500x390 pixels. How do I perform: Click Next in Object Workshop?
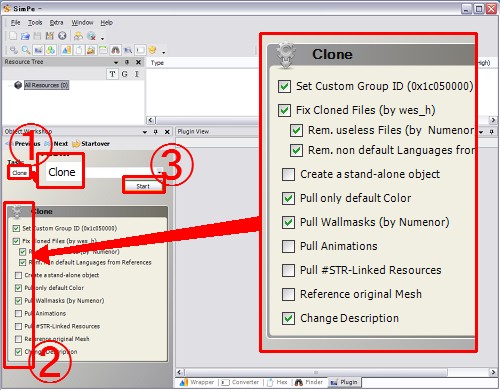[x=56, y=144]
